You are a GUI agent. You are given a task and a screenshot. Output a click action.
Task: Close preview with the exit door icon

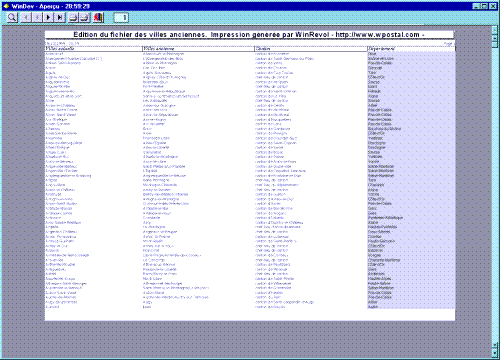(98, 17)
